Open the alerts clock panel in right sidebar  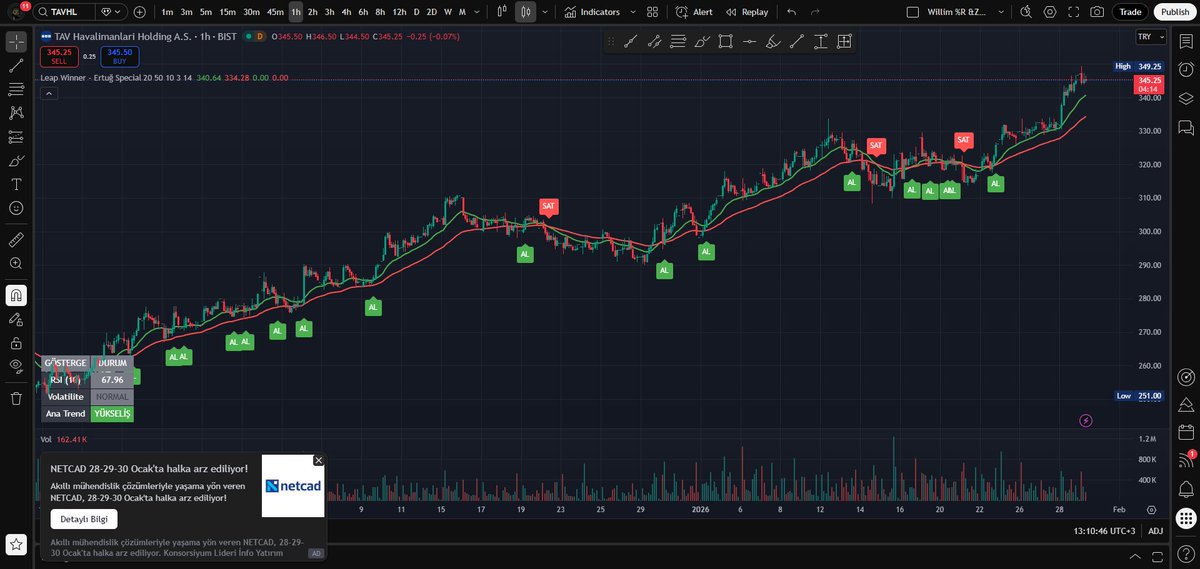pyautogui.click(x=1186, y=70)
